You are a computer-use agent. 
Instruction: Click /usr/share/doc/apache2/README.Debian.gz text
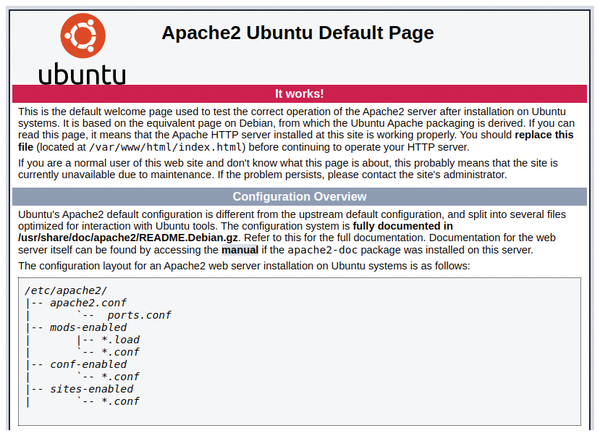coord(128,238)
